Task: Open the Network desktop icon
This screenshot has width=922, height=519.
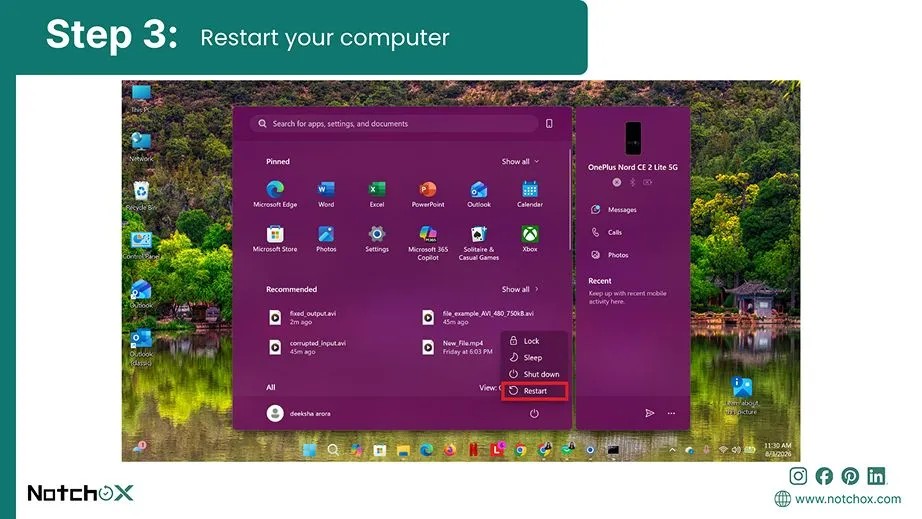Action: click(141, 147)
